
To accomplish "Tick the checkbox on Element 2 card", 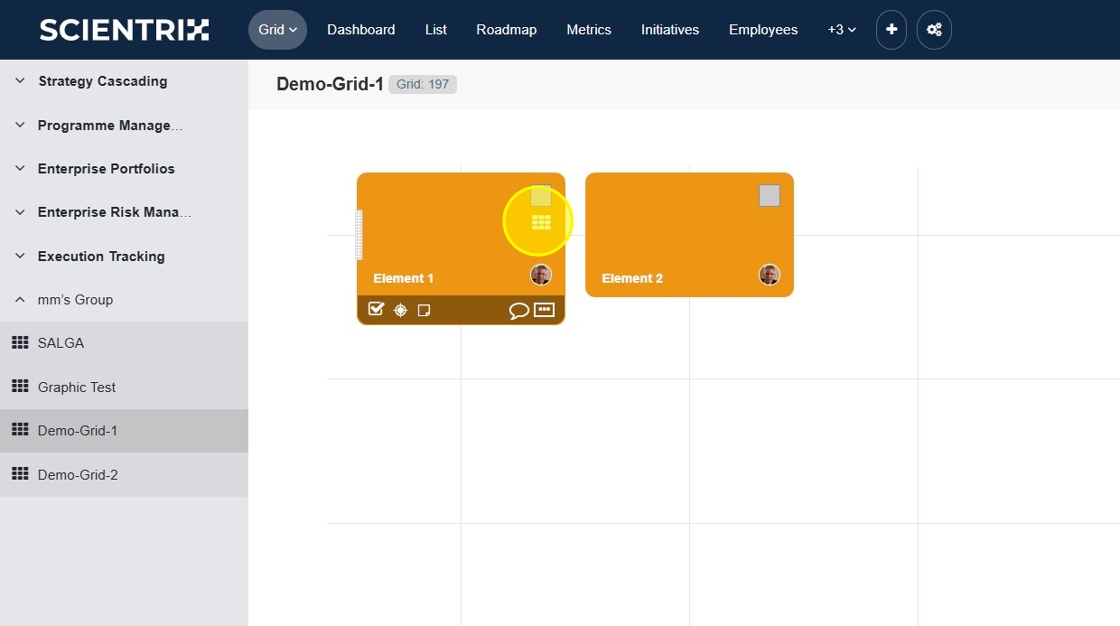I will (x=769, y=196).
